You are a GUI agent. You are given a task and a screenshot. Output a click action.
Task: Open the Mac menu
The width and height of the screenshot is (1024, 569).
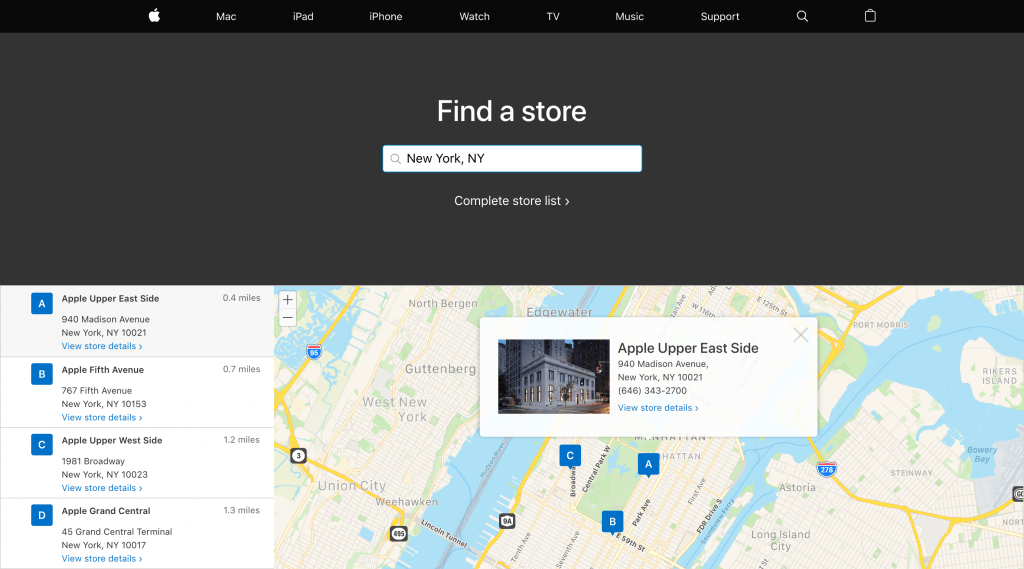click(x=226, y=16)
